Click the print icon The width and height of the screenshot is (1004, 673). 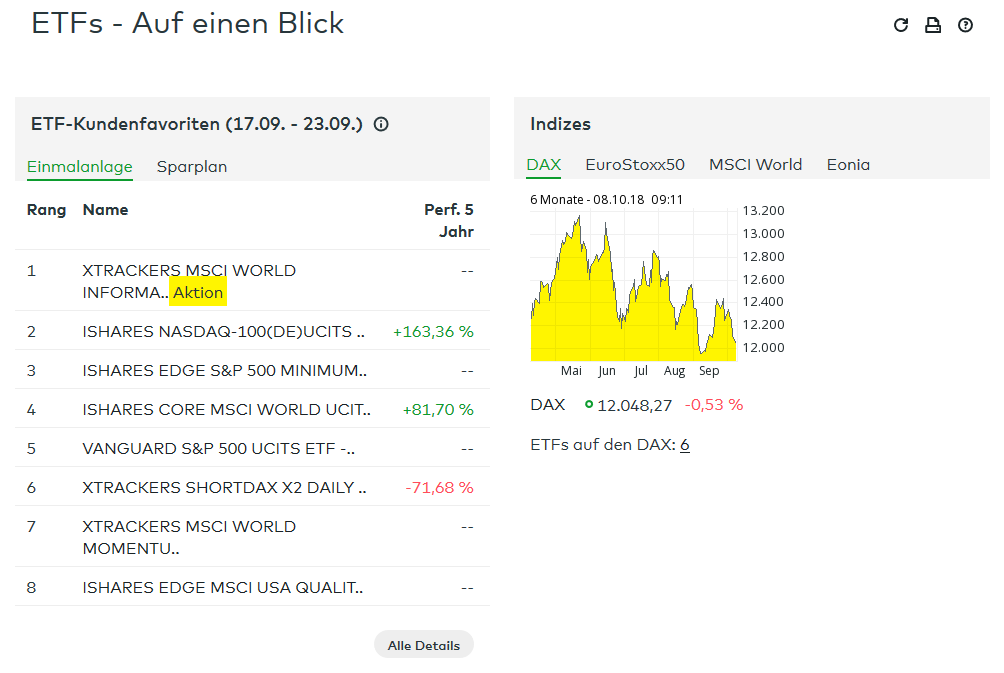pos(933,25)
